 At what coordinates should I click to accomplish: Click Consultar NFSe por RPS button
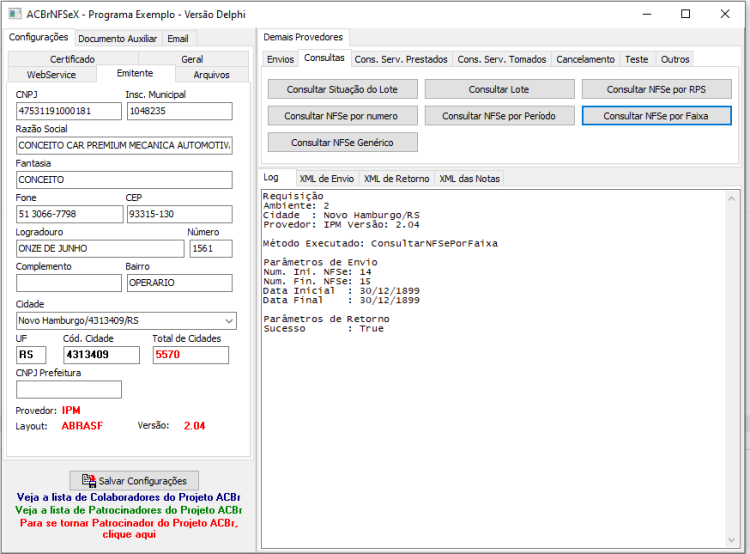656,89
